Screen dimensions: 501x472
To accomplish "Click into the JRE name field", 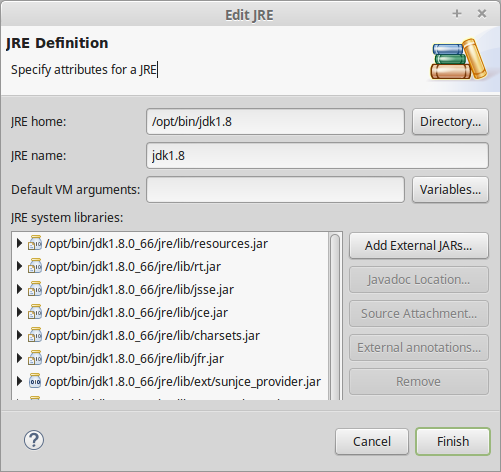I will coord(317,156).
